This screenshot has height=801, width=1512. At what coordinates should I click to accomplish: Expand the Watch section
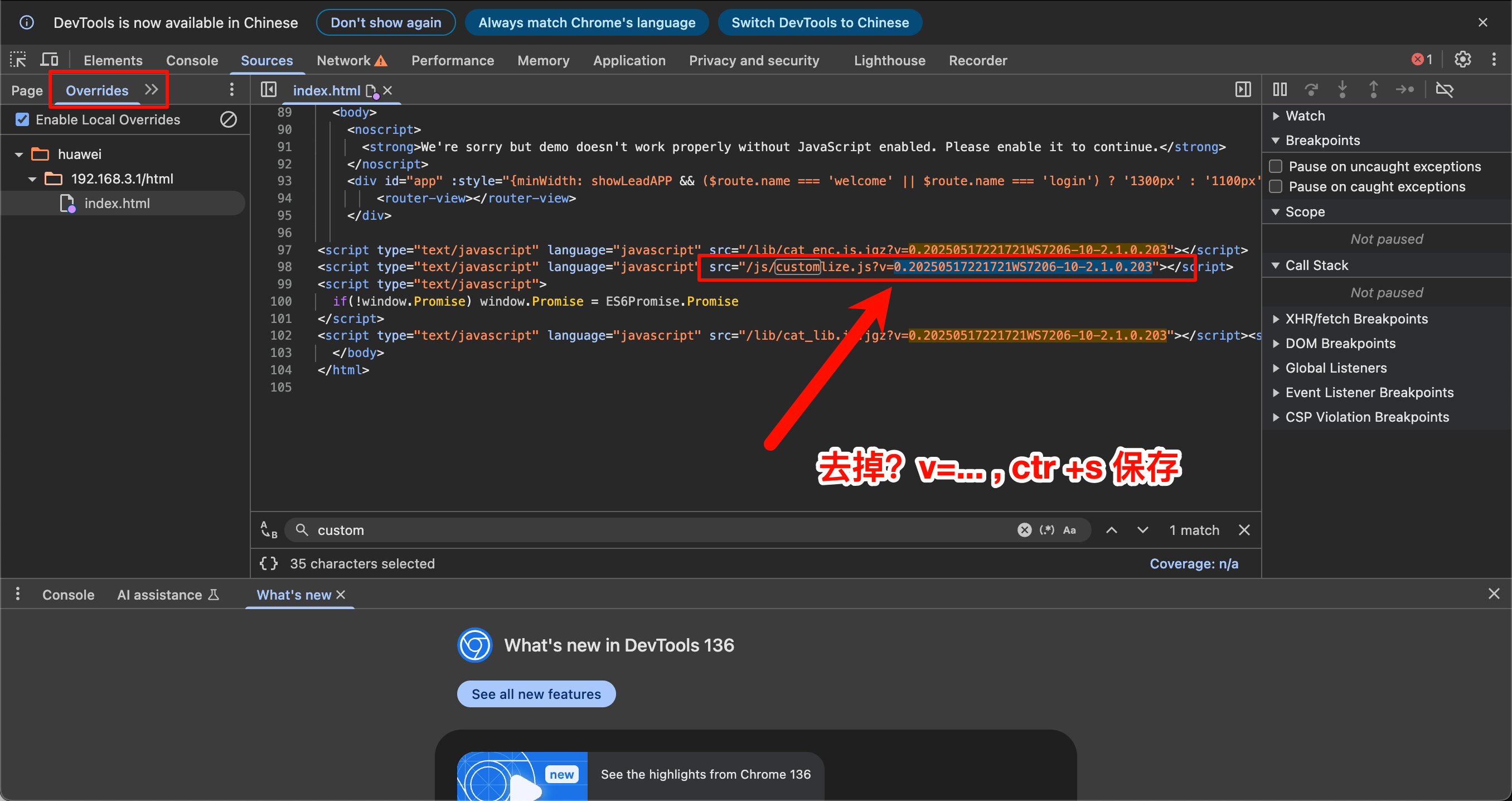point(1276,115)
